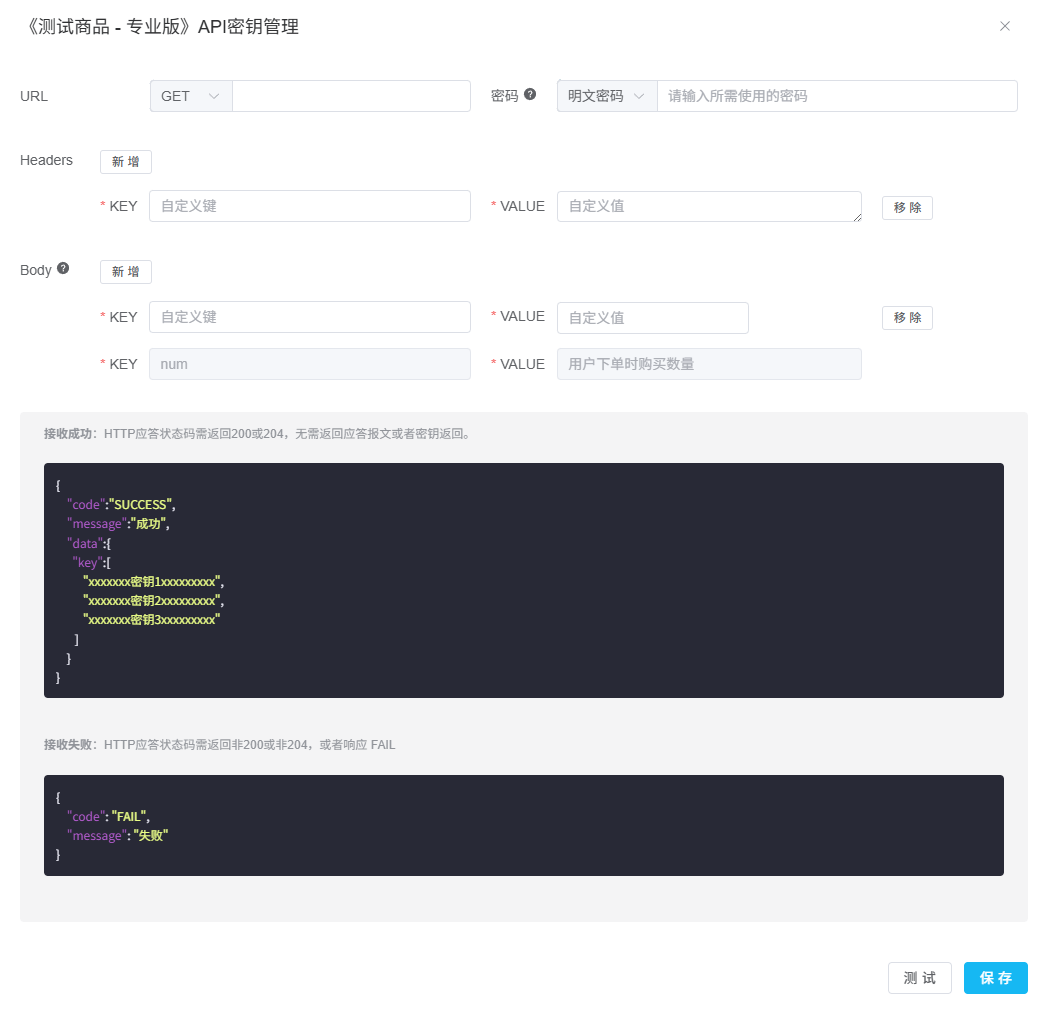Open the HTTP method dropdown showing GET

tap(190, 95)
